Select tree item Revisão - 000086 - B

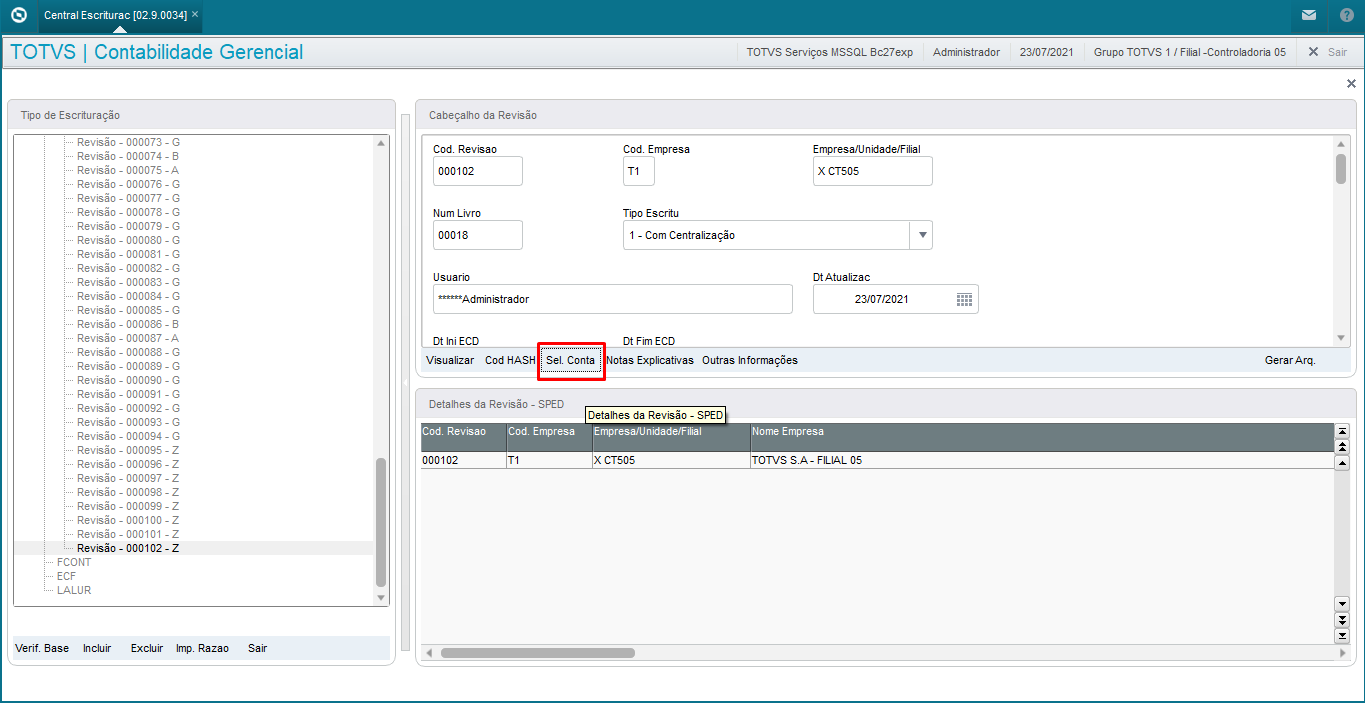tap(128, 324)
